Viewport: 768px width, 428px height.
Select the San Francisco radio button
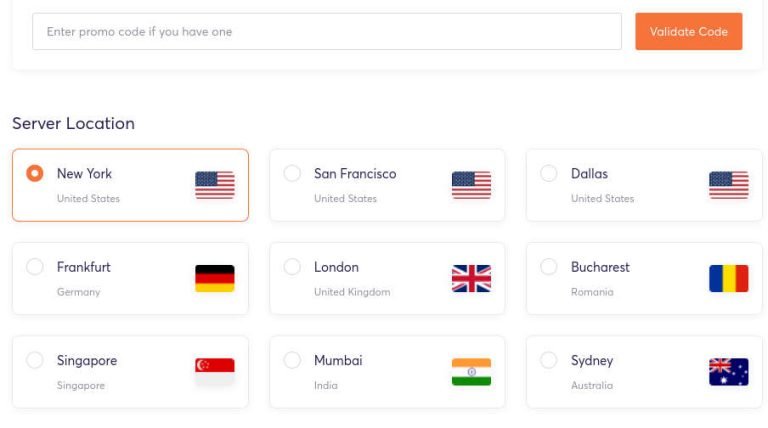(x=292, y=173)
